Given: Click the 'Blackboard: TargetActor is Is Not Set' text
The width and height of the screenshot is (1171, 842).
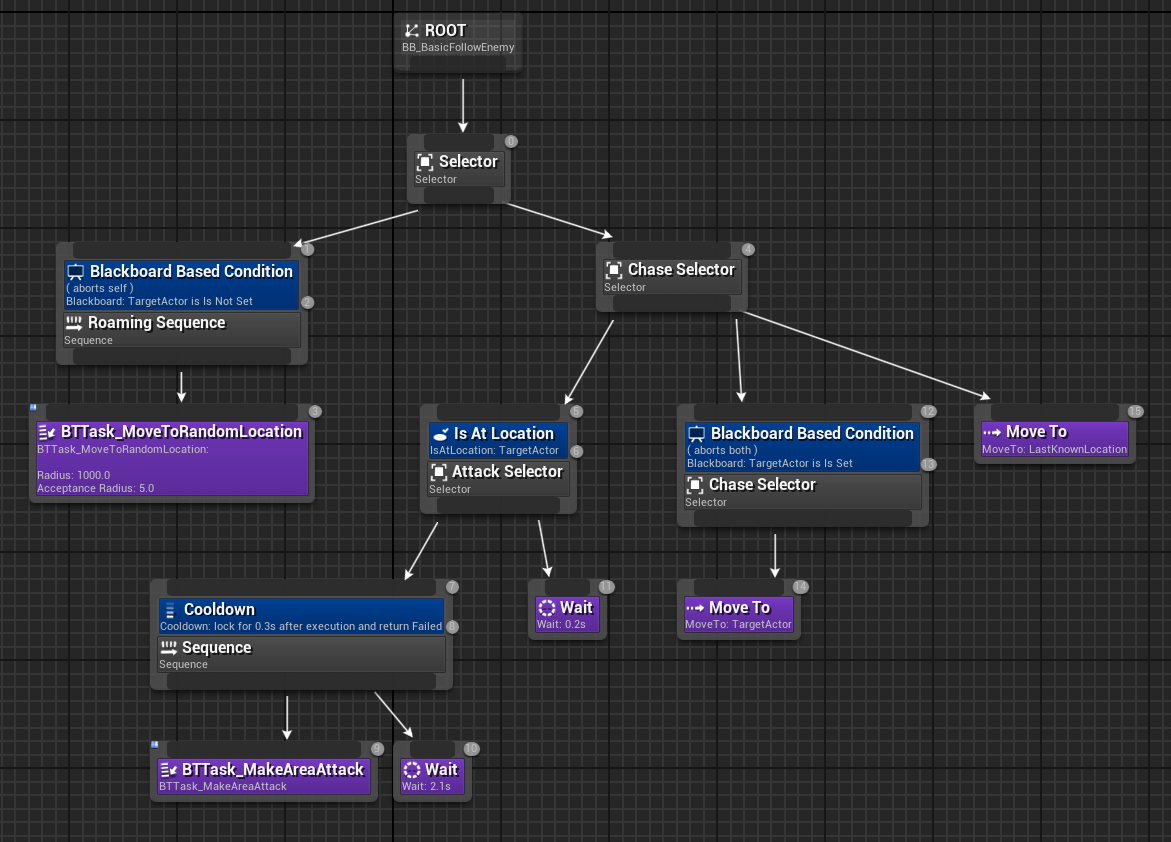Looking at the screenshot, I should tap(159, 301).
